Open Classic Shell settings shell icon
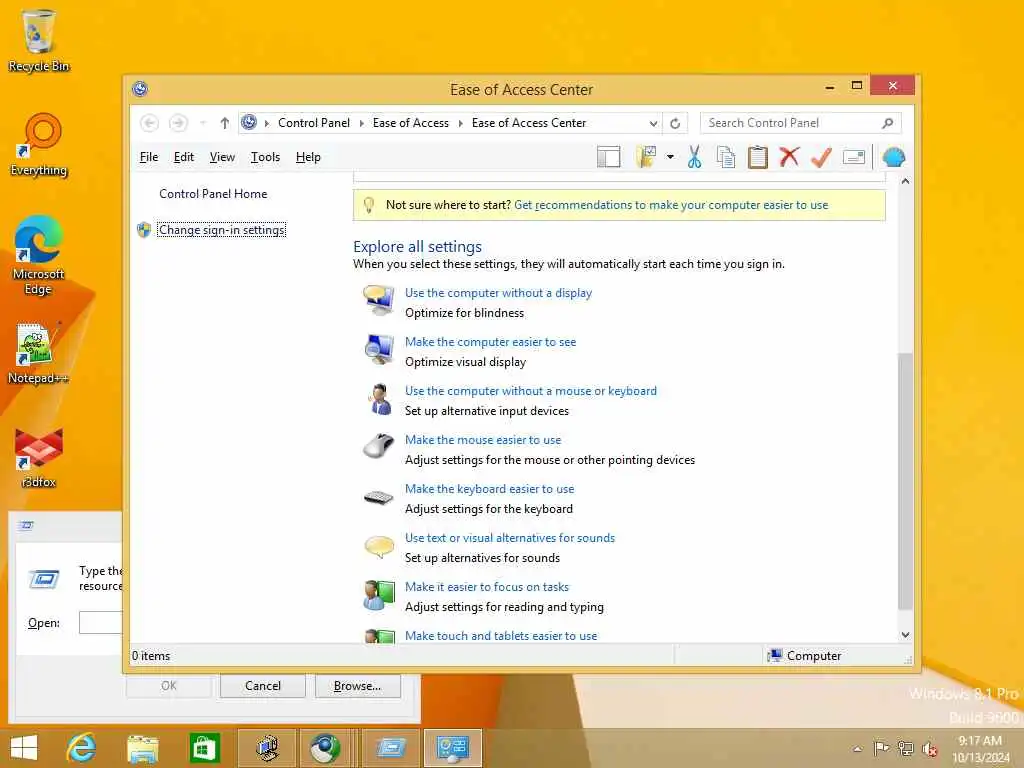This screenshot has height=768, width=1024. click(x=893, y=157)
